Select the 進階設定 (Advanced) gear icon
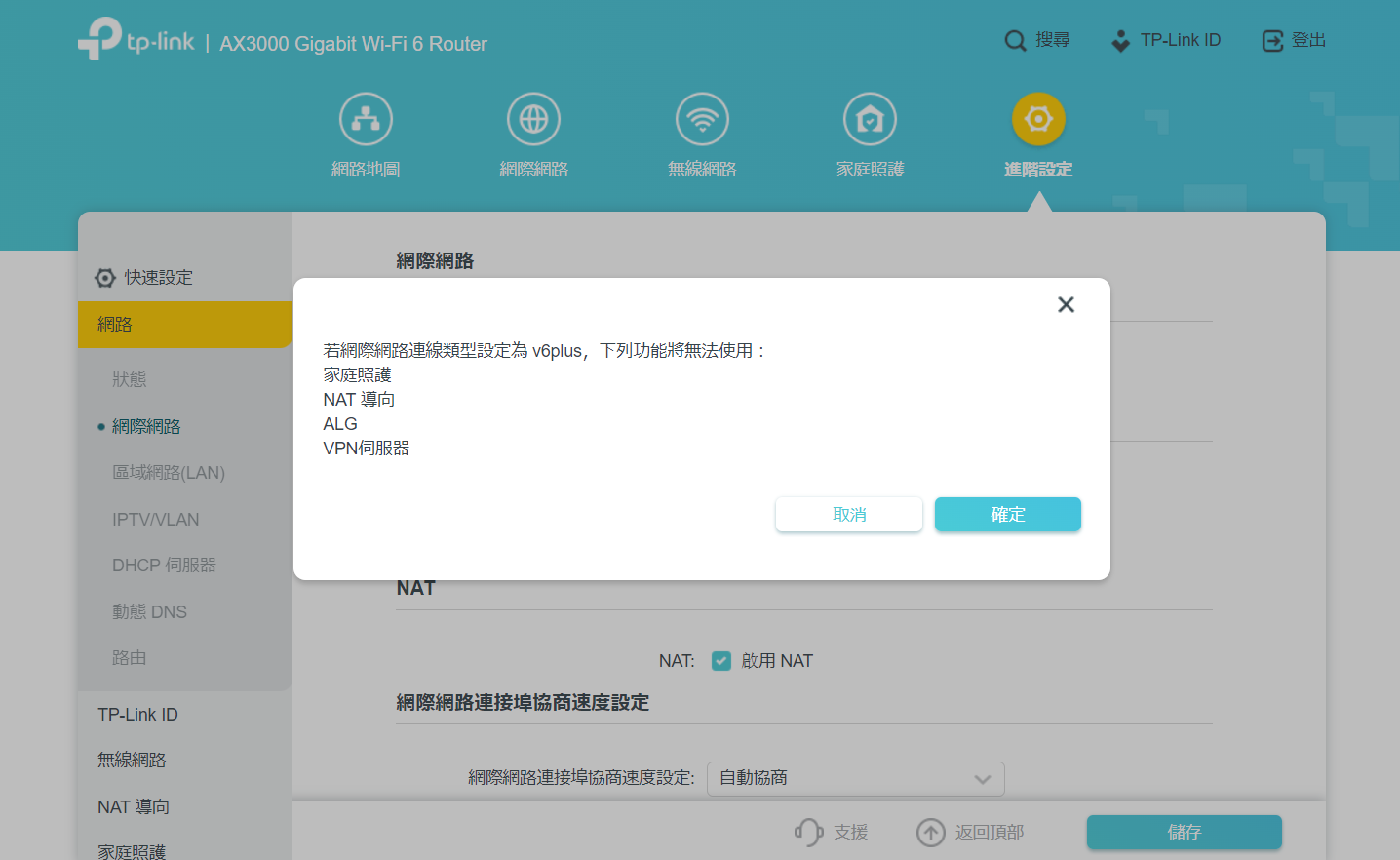Screen dimensions: 1400x860 tap(1038, 118)
